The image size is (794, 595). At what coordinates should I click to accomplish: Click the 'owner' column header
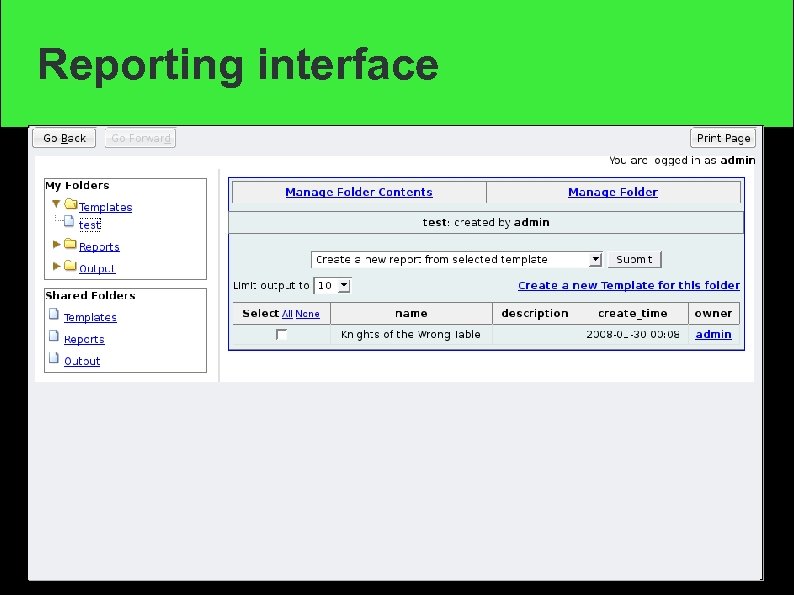tap(713, 313)
